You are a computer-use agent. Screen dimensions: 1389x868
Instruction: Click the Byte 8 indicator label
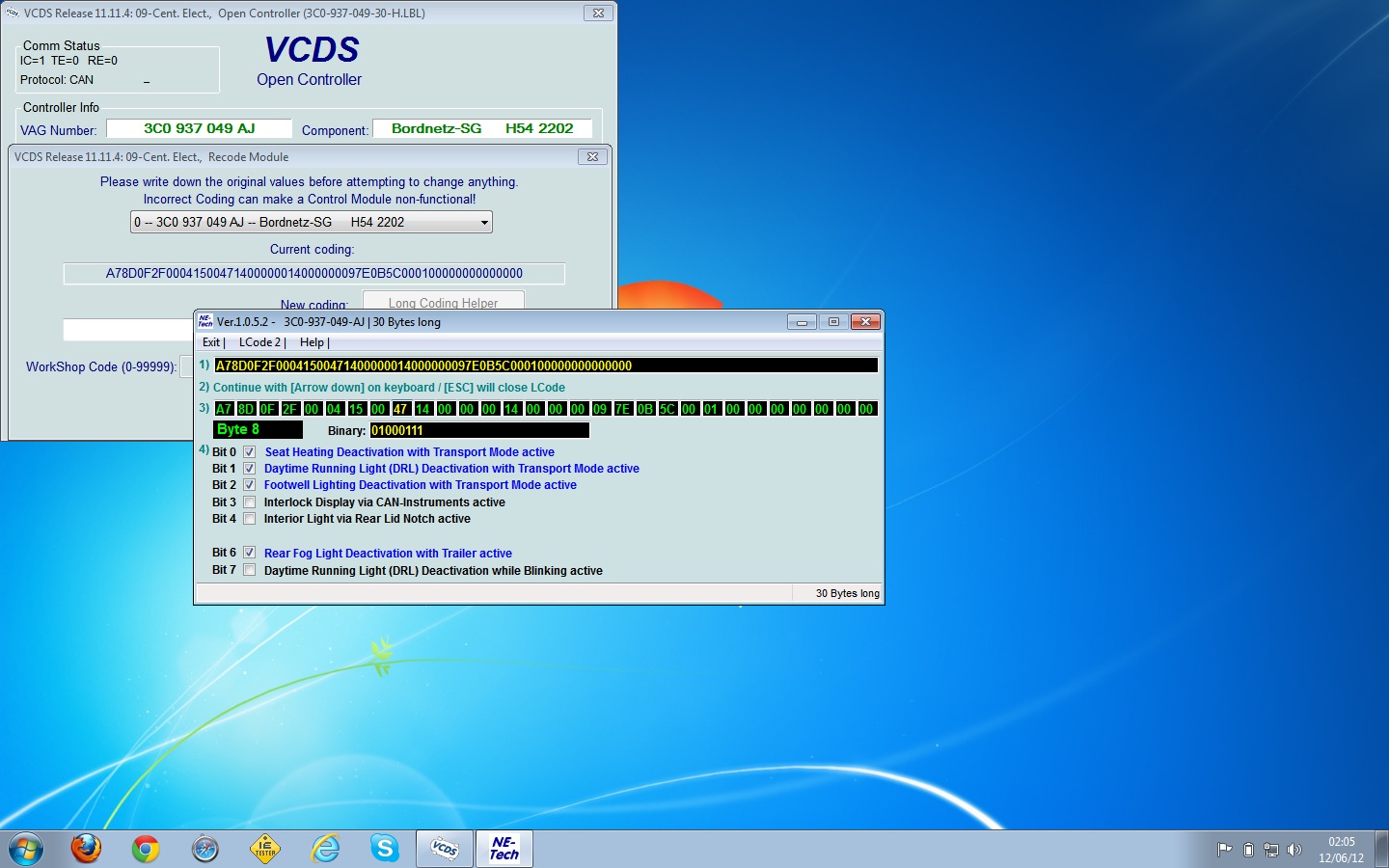click(258, 430)
